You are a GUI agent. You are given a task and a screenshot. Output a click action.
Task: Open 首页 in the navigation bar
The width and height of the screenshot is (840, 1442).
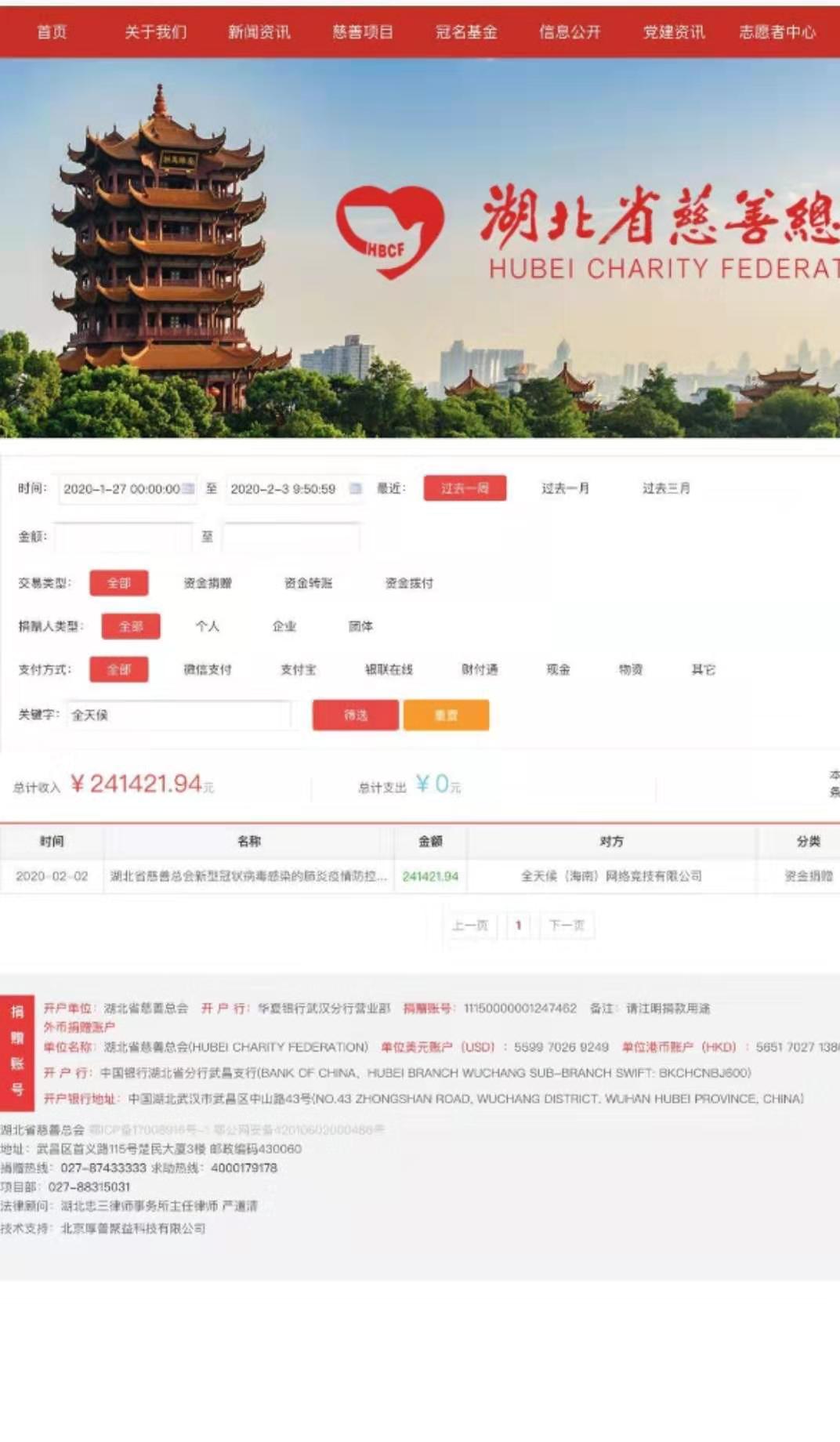pos(52,32)
